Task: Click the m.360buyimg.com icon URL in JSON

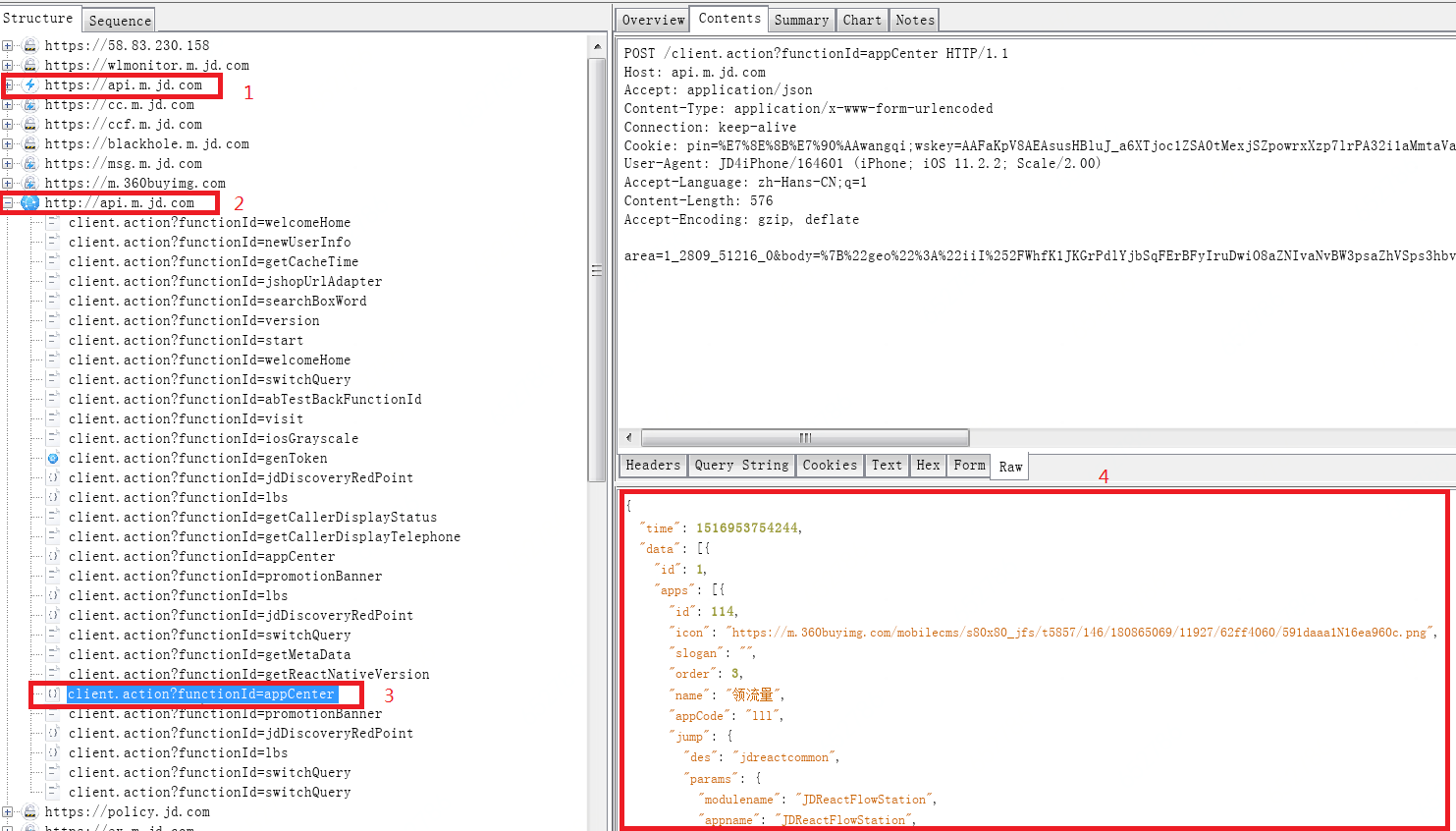Action: coord(1080,633)
